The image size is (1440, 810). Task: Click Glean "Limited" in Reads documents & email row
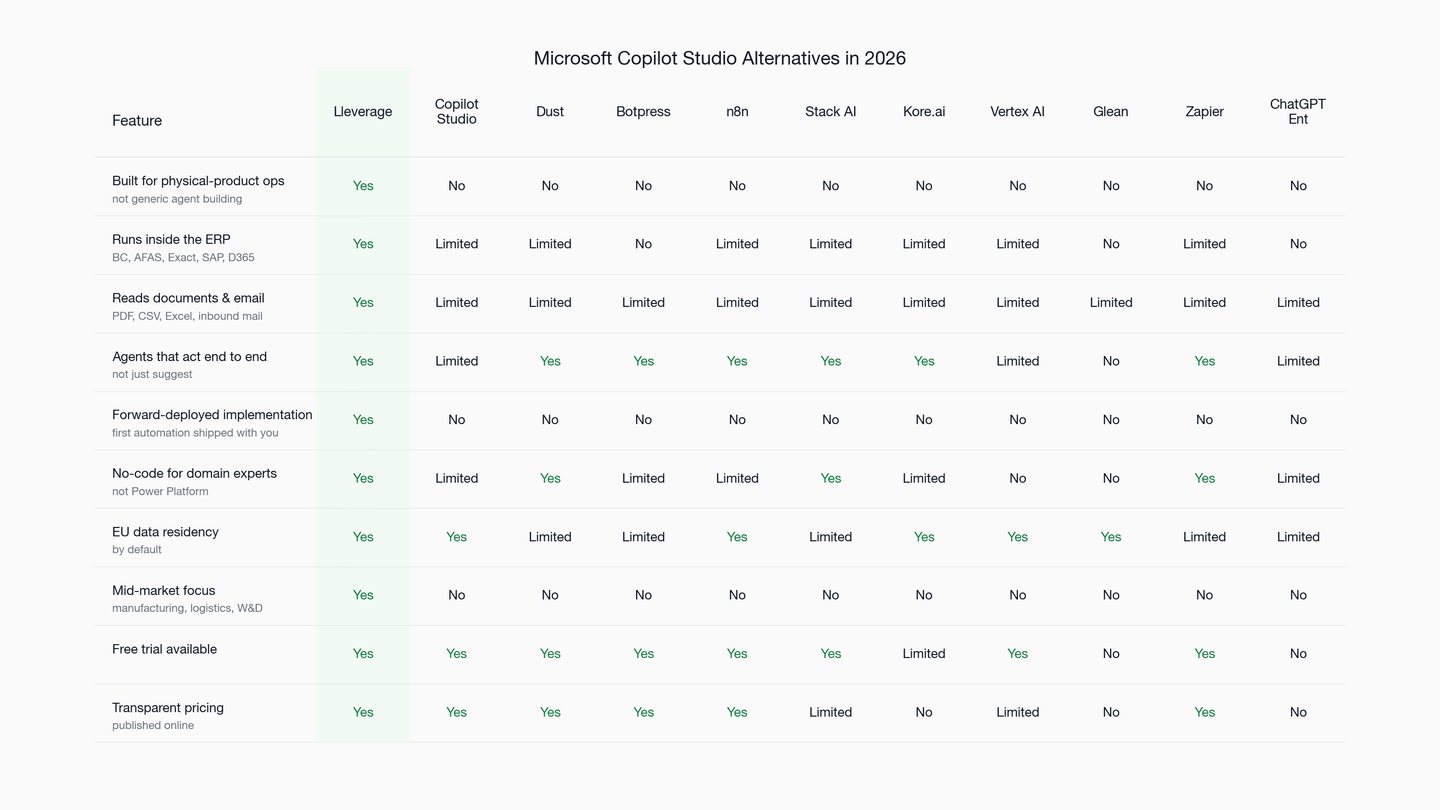point(1111,303)
